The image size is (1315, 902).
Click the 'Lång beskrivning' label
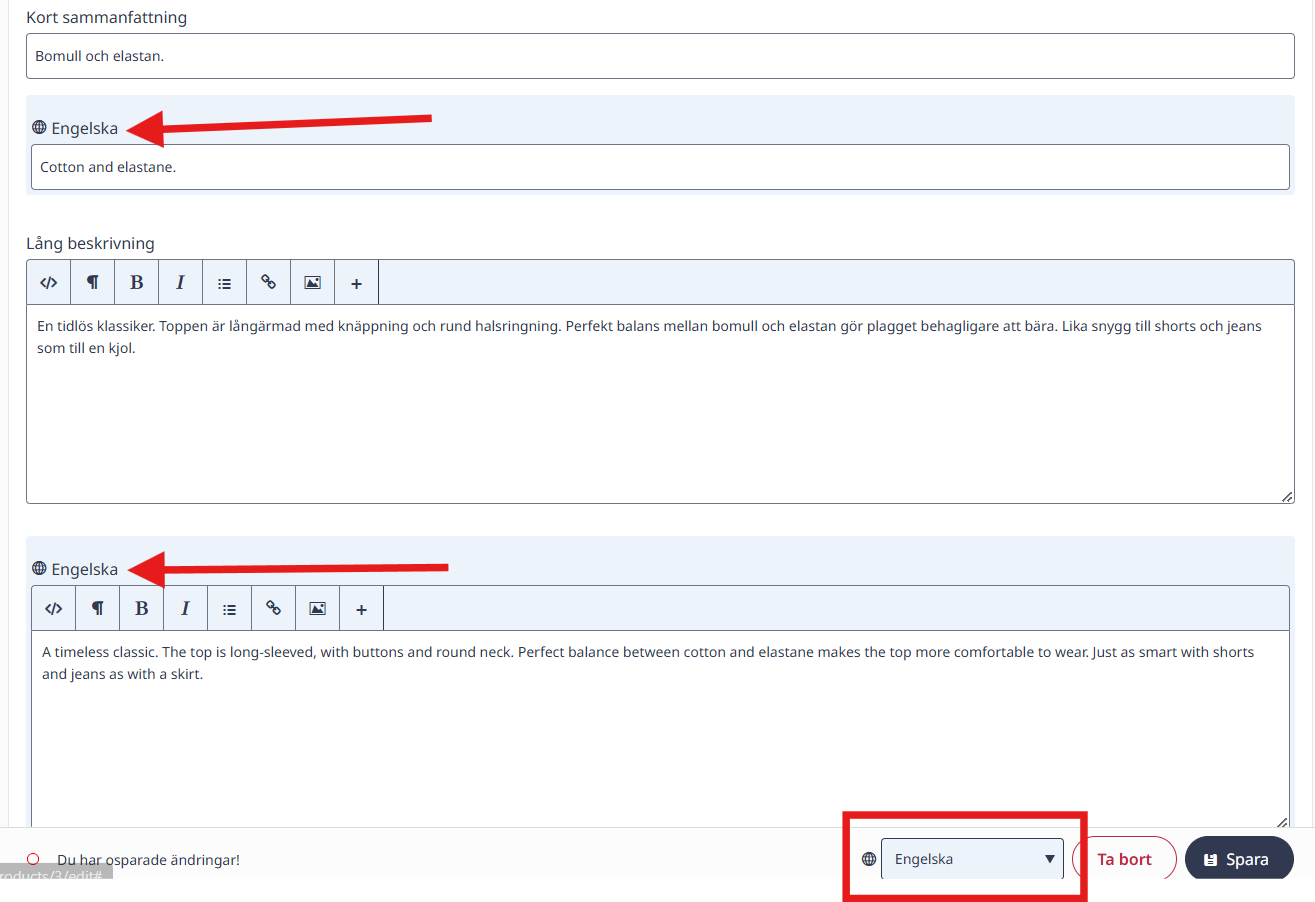(x=90, y=243)
